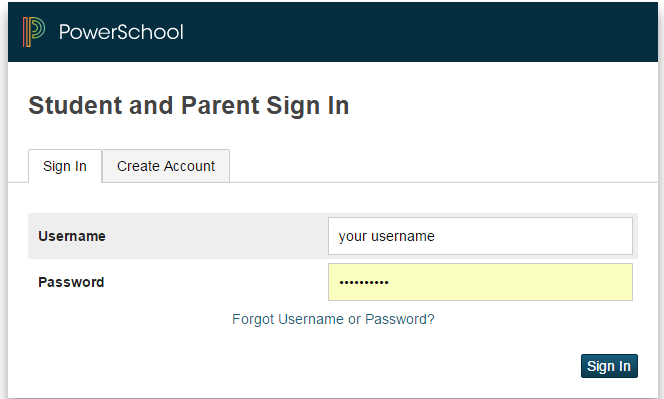Focus the yellow Password input field
664x399 pixels.
point(480,282)
